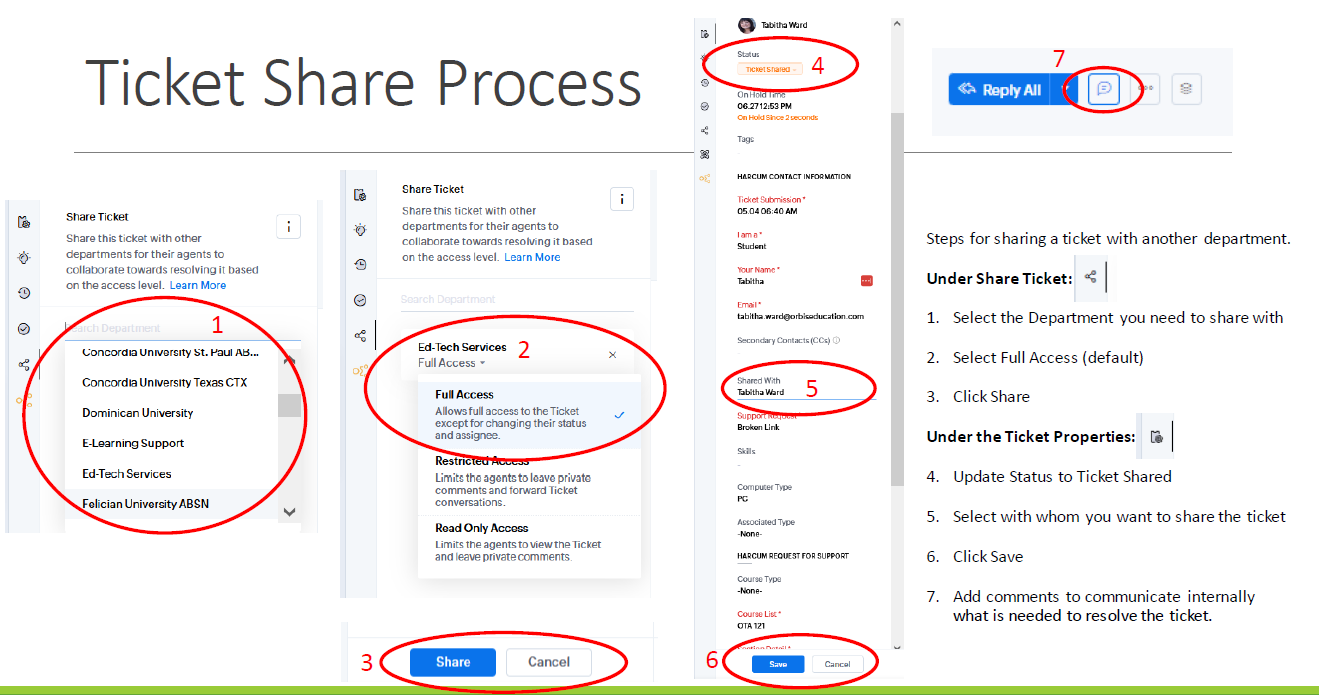The width and height of the screenshot is (1319, 695).
Task: Click share icon beside 'Under Share Ticket' heading
Action: coord(1091,278)
